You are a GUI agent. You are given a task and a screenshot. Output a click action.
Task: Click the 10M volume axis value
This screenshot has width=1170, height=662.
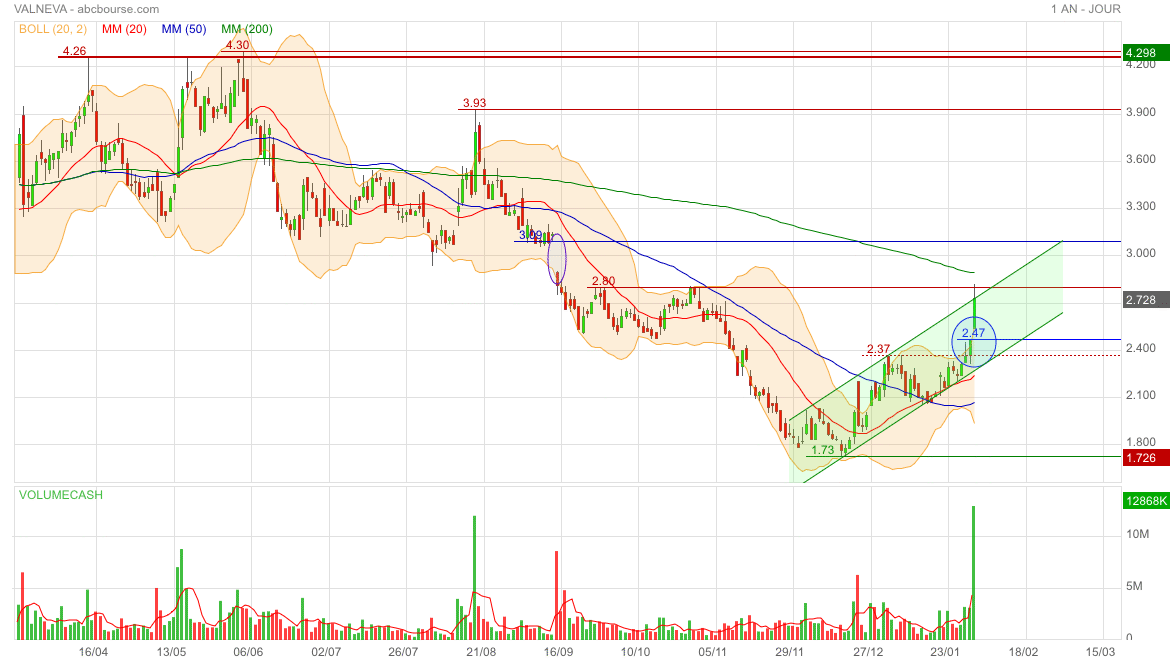(1138, 534)
